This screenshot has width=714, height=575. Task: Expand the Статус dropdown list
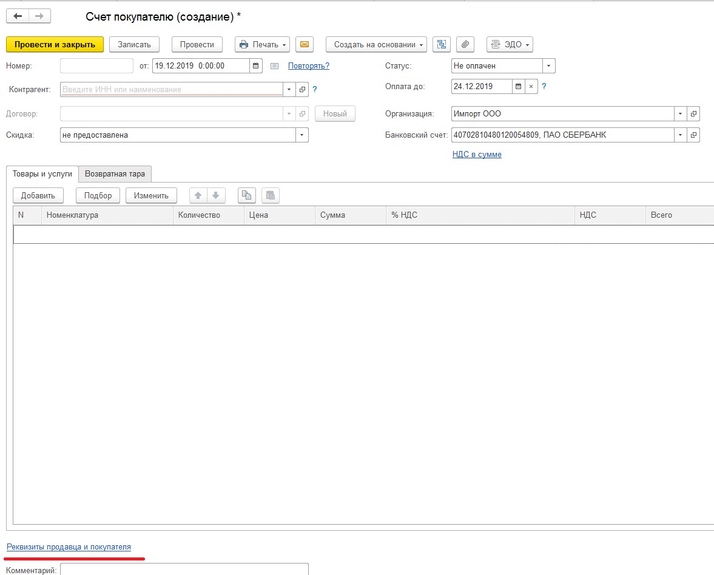[548, 66]
